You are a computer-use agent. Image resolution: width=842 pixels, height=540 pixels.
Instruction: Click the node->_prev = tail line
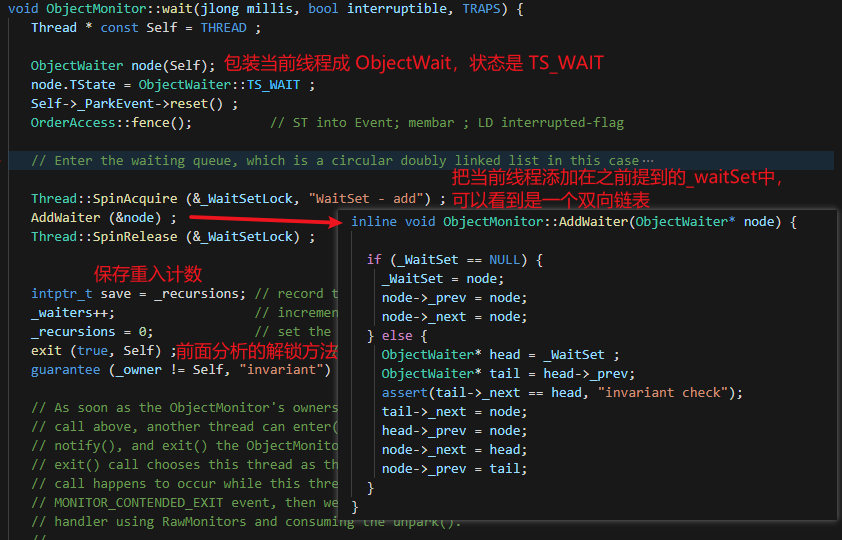[454, 469]
